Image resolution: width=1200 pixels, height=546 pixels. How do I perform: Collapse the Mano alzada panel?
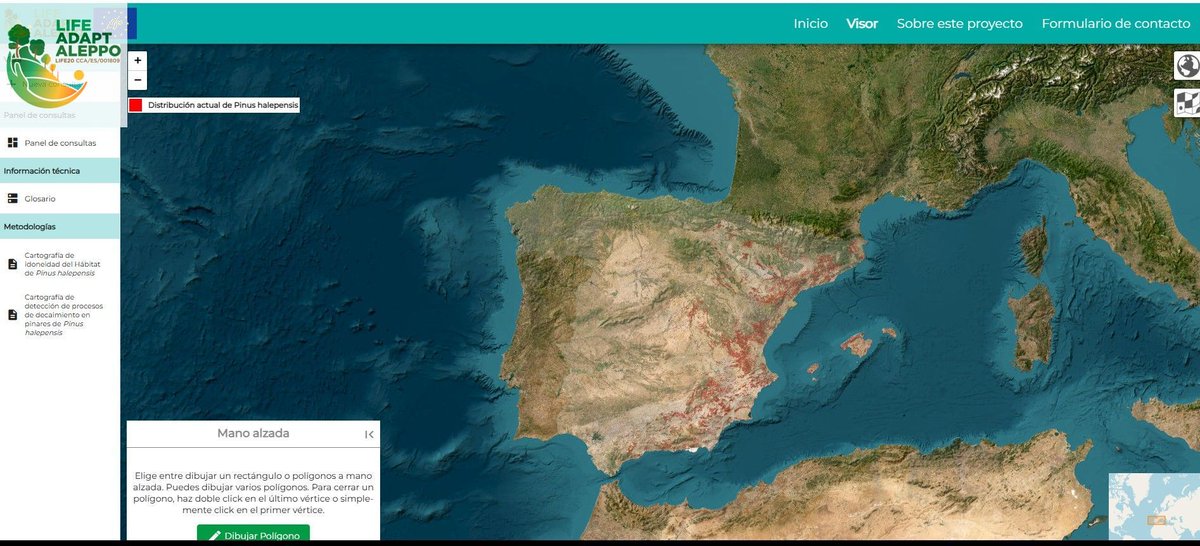point(369,434)
